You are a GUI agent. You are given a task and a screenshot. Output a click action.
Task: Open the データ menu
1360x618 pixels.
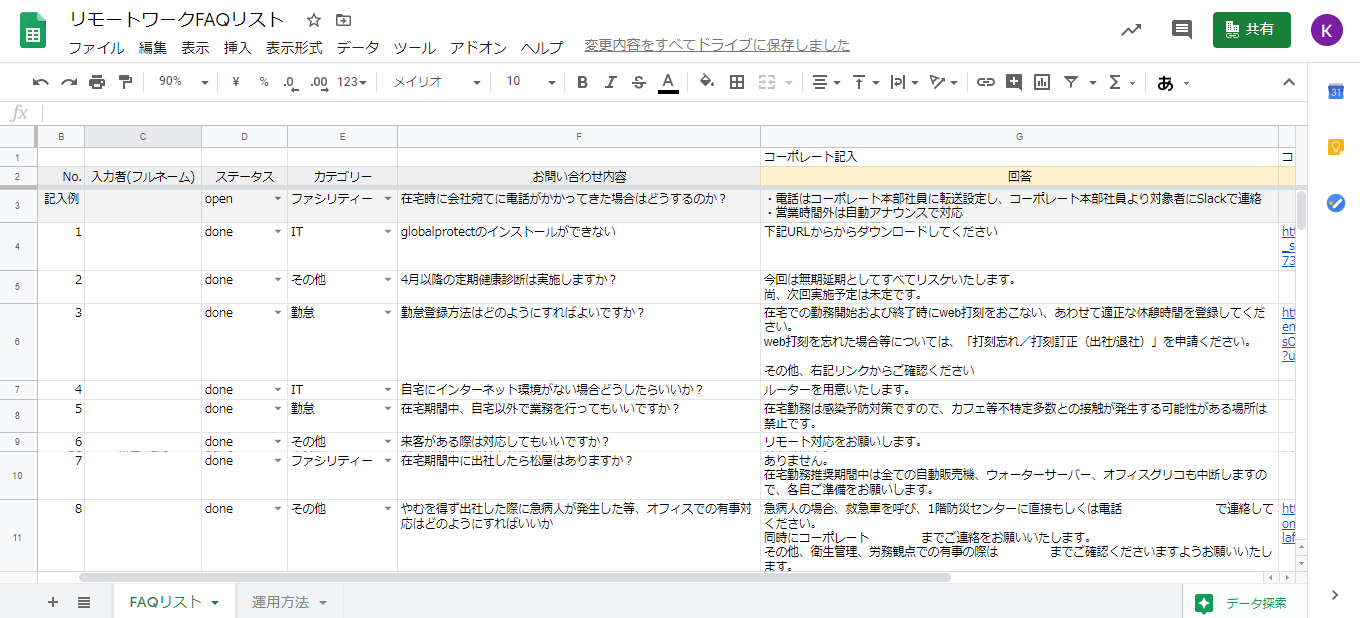pyautogui.click(x=358, y=47)
